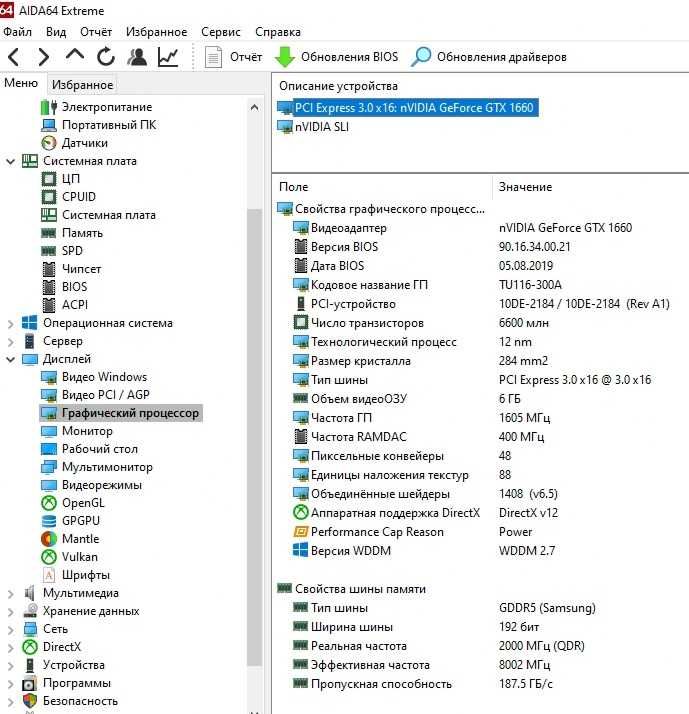Image resolution: width=689 pixels, height=714 pixels.
Task: Select PCI Express 3.0 x16 GeForce GTX 1660 device
Action: tap(408, 108)
